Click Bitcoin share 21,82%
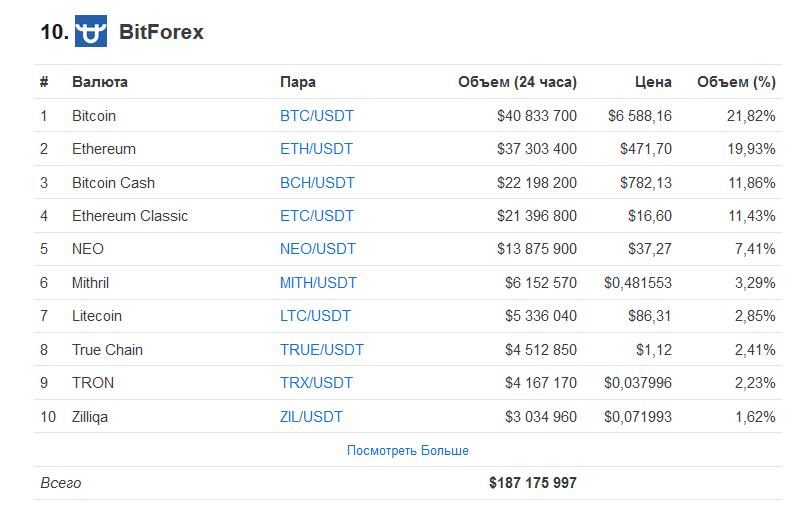Screen dimensions: 810x510 point(751,116)
